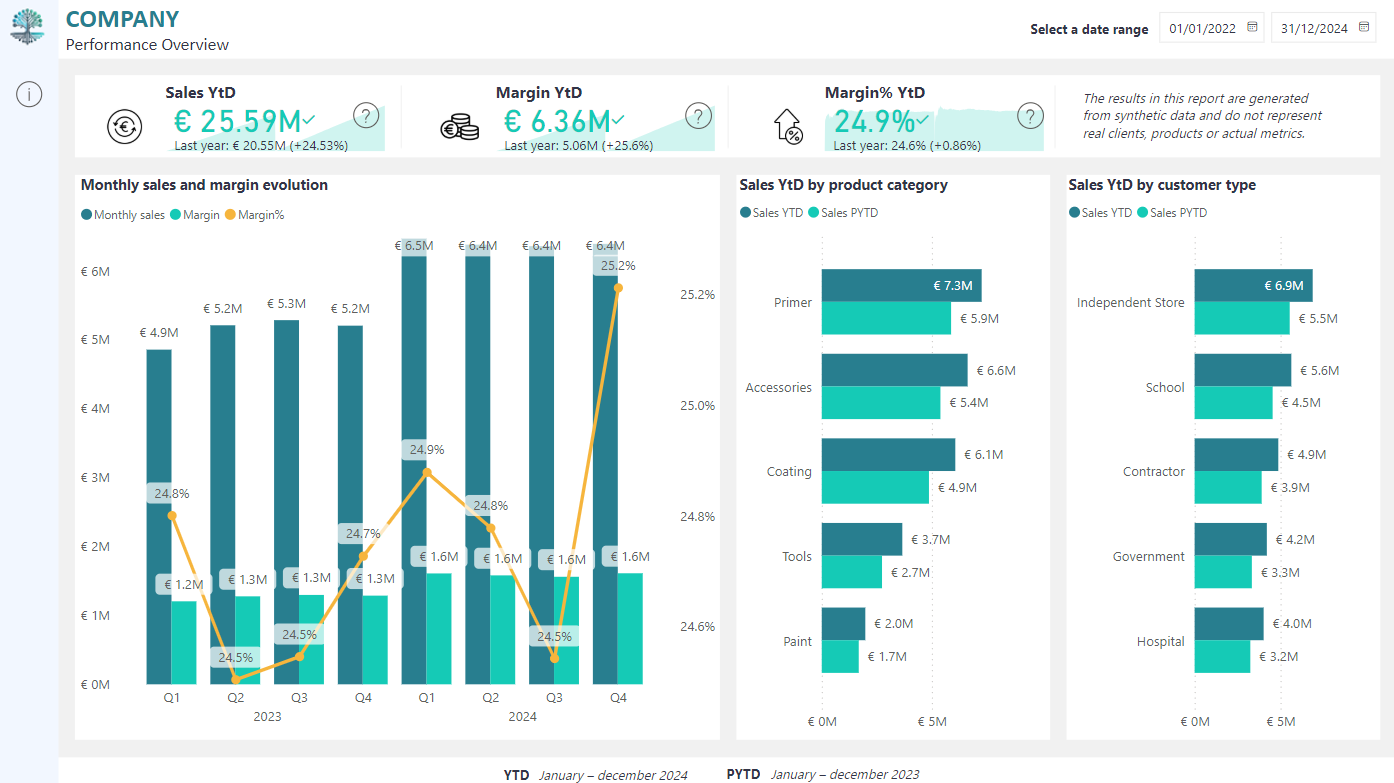The height and width of the screenshot is (783, 1394).
Task: Click the coin stack Margin icon
Action: click(460, 126)
